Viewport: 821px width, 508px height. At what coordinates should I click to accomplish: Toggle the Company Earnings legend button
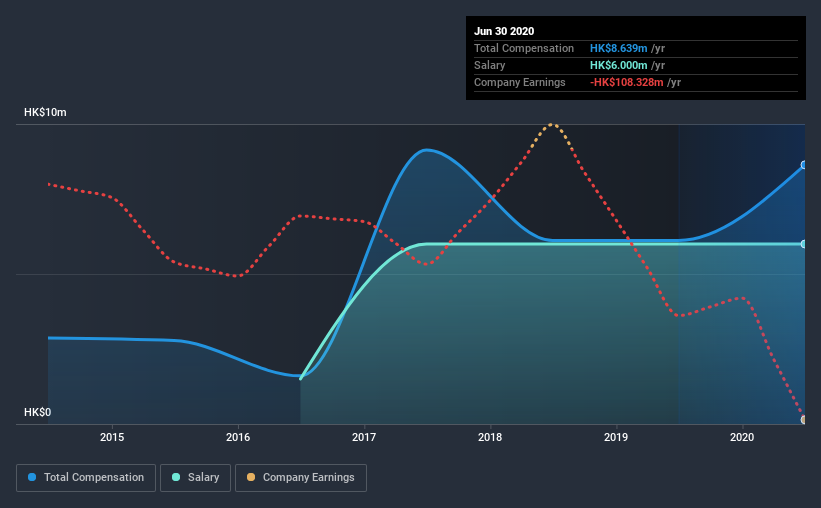coord(301,478)
